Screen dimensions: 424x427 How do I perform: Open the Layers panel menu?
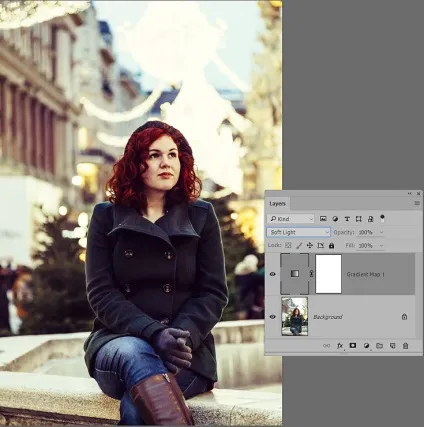point(417,203)
